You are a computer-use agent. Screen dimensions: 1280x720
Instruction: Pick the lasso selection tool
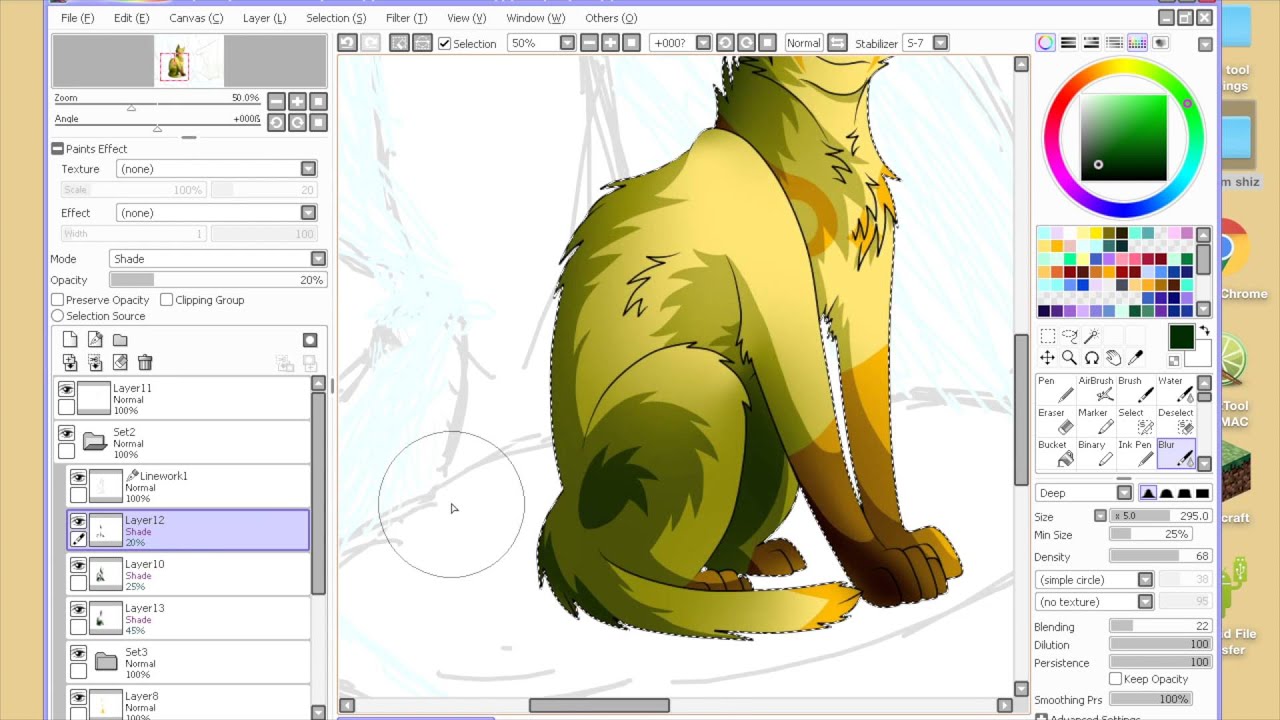coord(1069,336)
